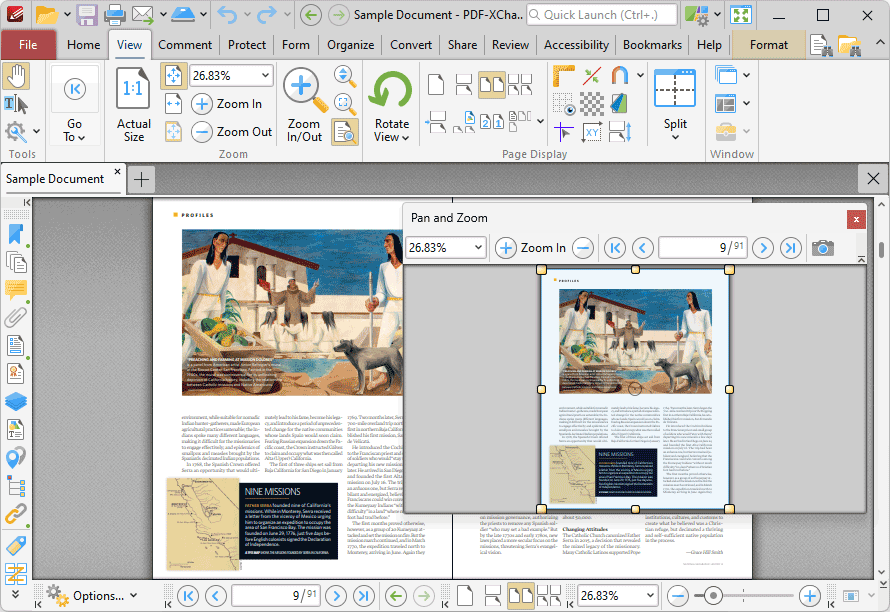Image resolution: width=890 pixels, height=612 pixels.
Task: Click the Fit Width icon in ribbon
Action: tap(173, 104)
